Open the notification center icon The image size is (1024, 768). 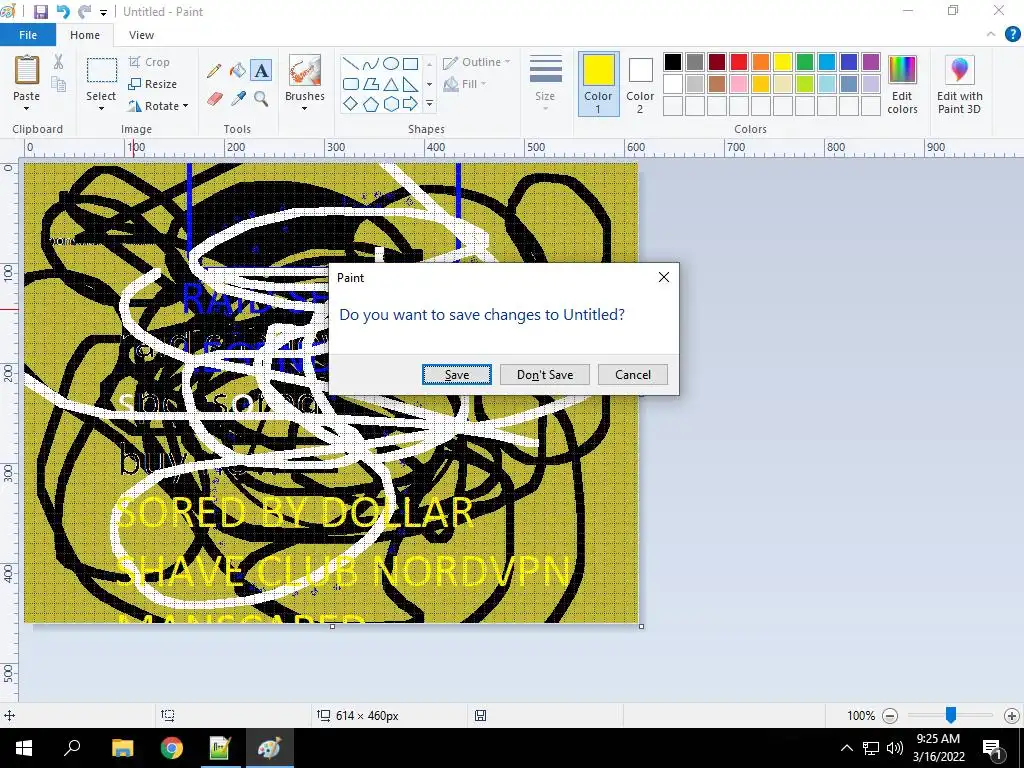[x=993, y=748]
